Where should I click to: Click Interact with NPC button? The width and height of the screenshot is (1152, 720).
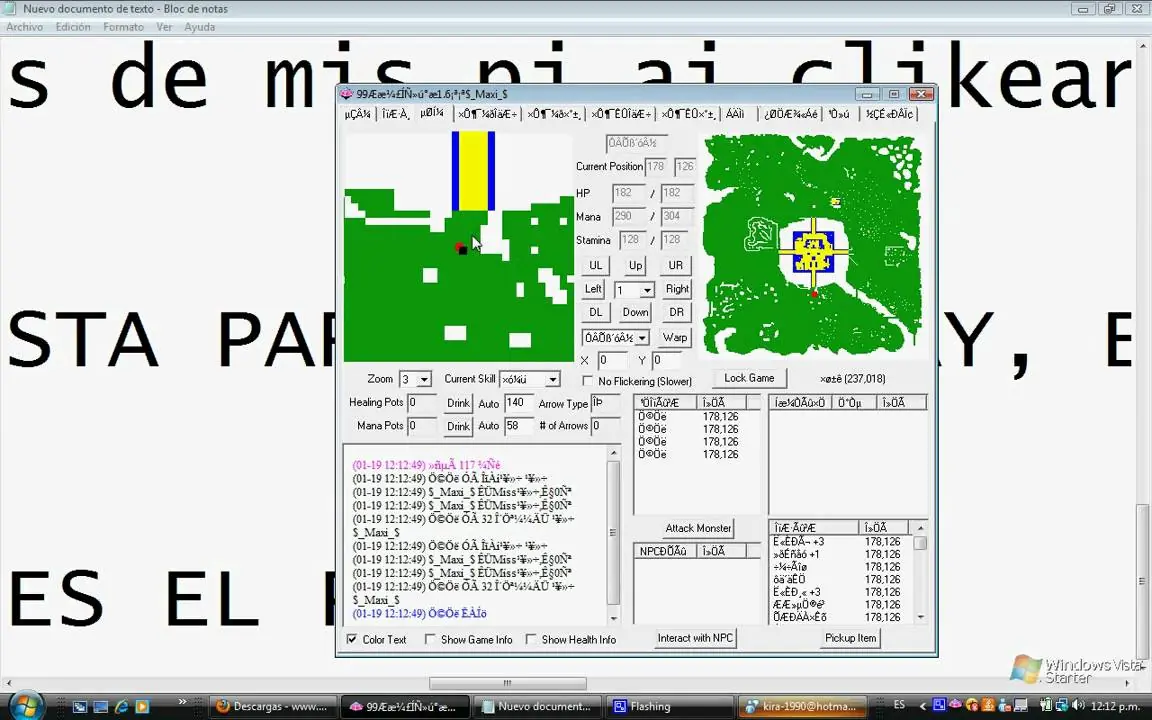695,638
